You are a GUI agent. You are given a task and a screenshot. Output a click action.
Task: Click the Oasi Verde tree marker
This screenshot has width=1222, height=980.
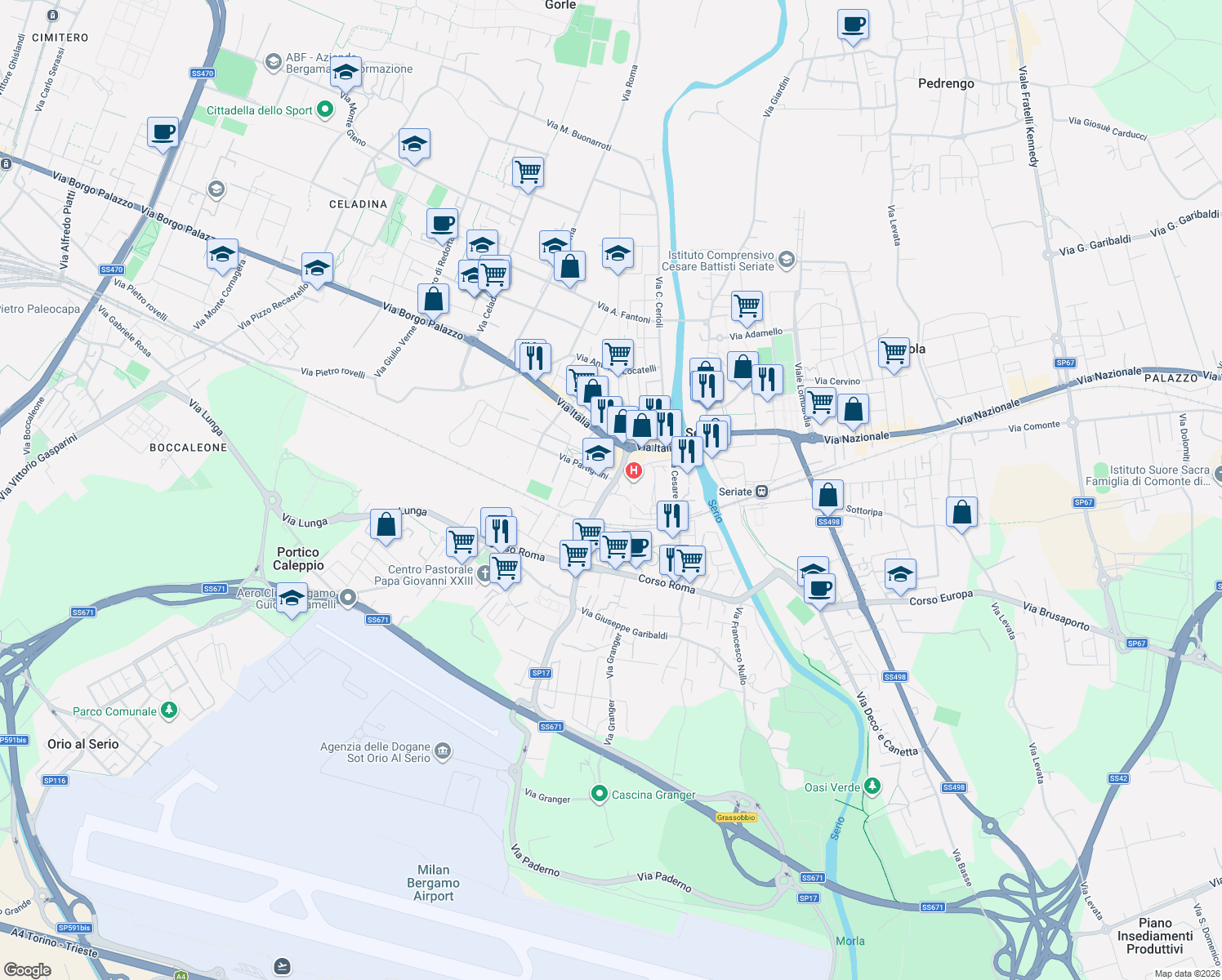click(872, 786)
